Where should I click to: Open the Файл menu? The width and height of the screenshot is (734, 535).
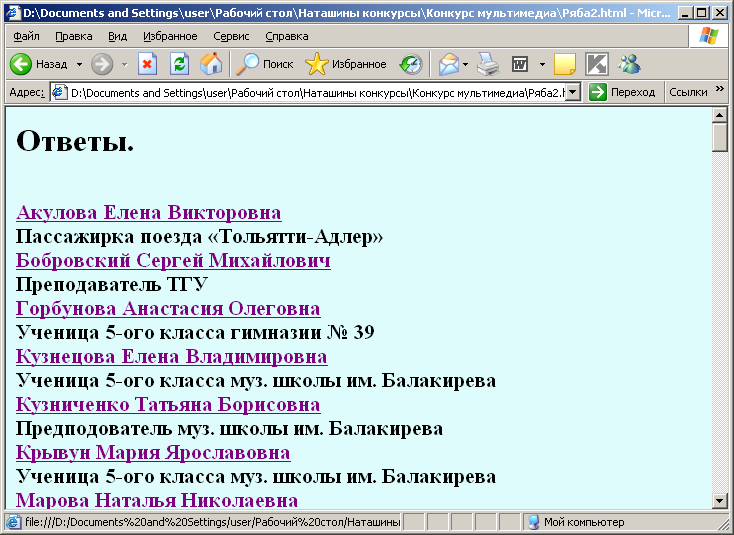(x=26, y=36)
